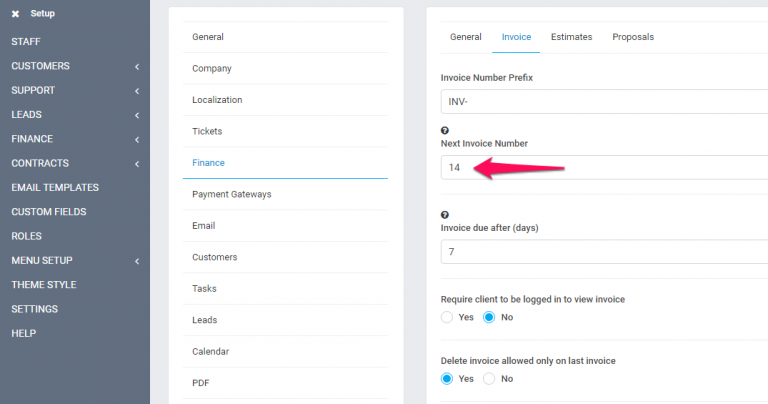Viewport: 768px width, 404px height.
Task: Choose No for delete invoice on last invoice
Action: [x=490, y=379]
